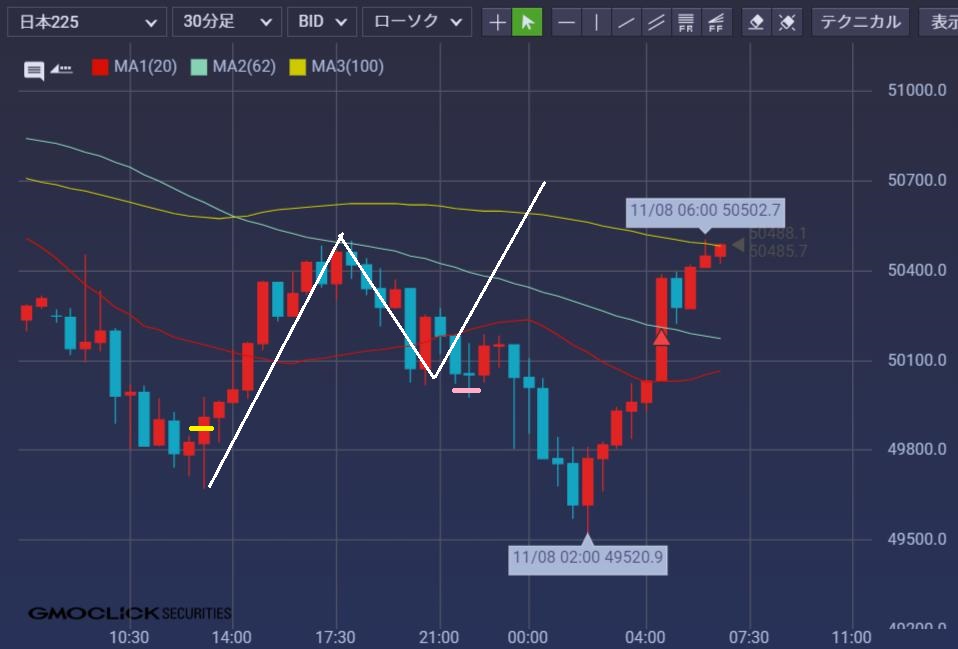Viewport: 958px width, 649px height.
Task: Select the trend line drawing tool
Action: point(627,22)
